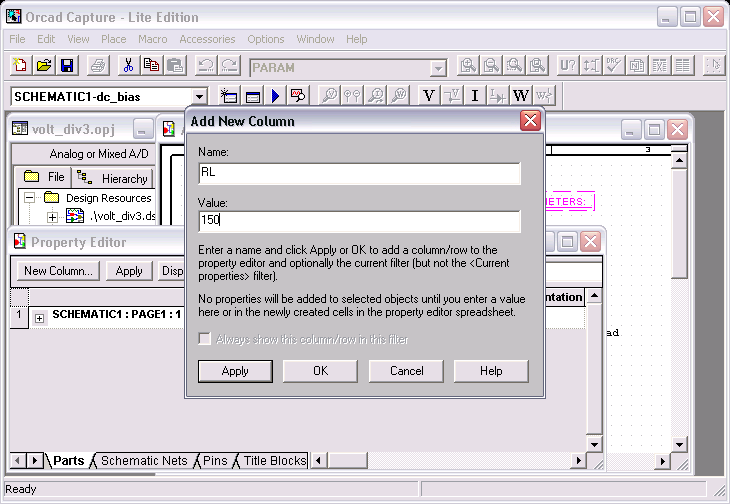Expand the SCHEMATIC1 : PAGE1 row
Screen dimensions: 730x504
click(x=40, y=318)
